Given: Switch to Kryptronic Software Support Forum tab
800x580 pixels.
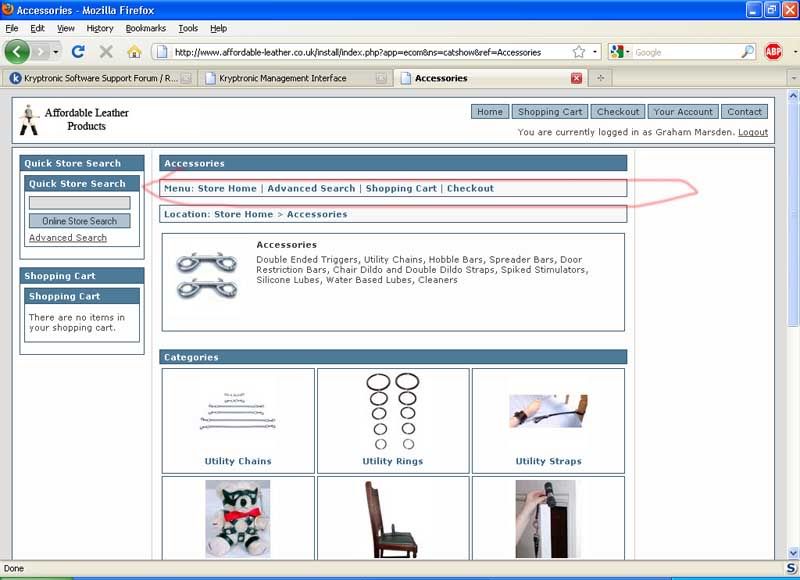Looking at the screenshot, I should click(x=100, y=78).
